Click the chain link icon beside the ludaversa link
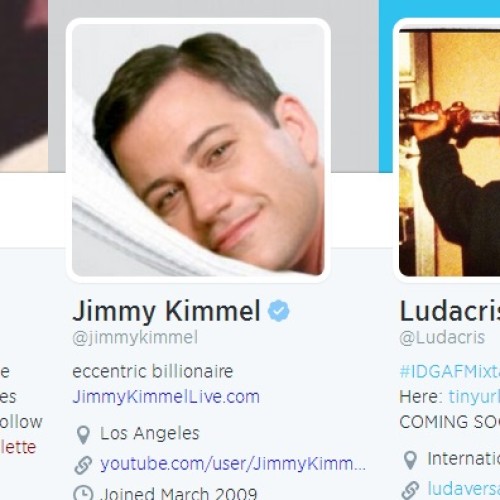The image size is (500, 500). (x=410, y=490)
